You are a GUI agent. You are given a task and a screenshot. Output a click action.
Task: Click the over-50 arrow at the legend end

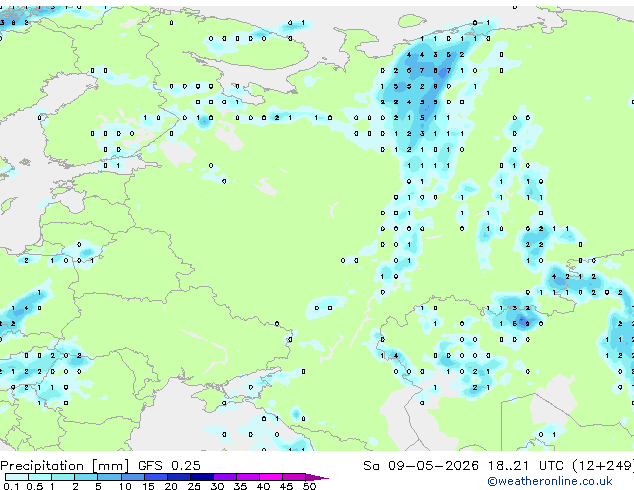[x=317, y=477]
